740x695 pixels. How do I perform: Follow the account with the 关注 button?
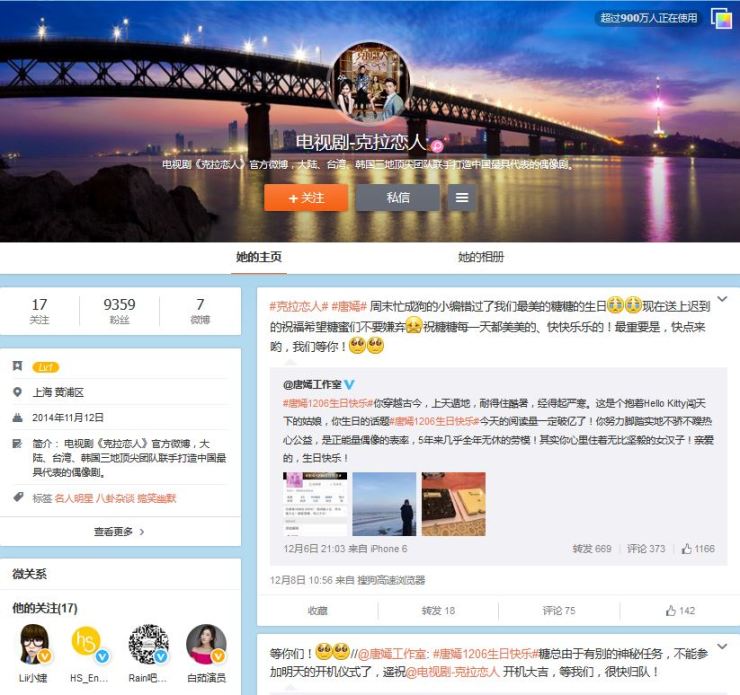pos(306,198)
